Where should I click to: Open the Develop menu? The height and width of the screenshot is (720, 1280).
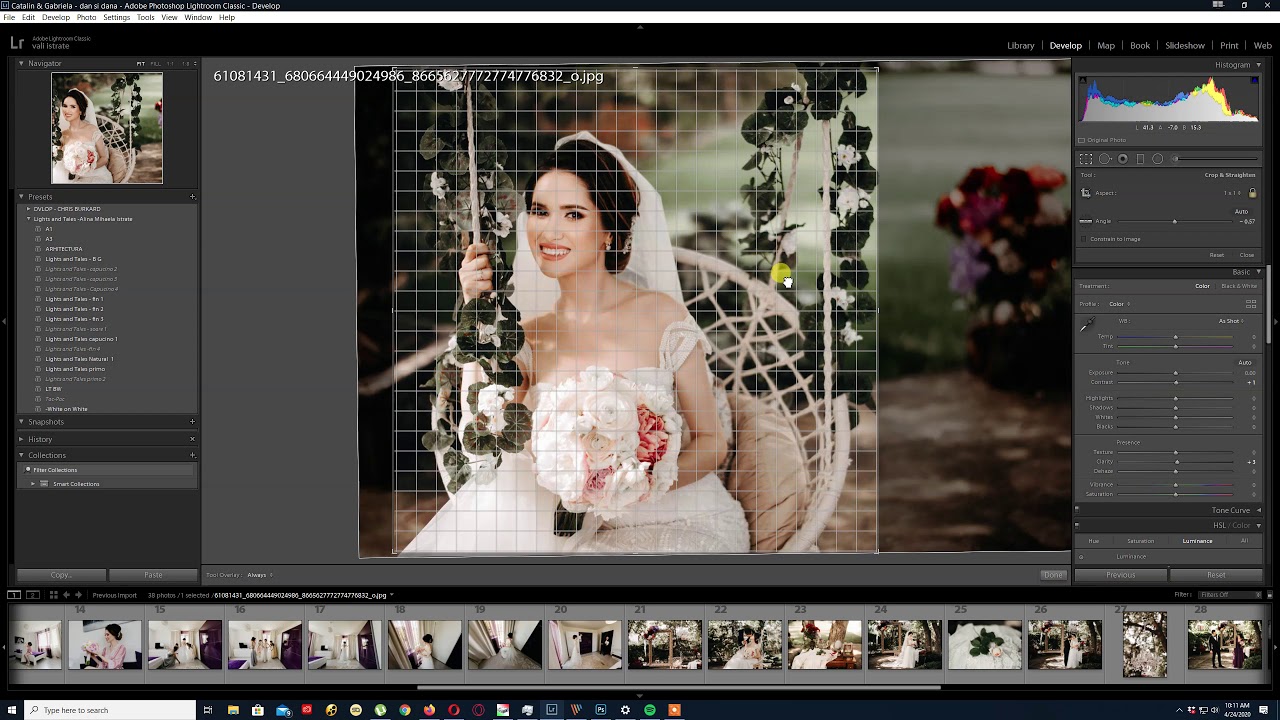pyautogui.click(x=56, y=17)
